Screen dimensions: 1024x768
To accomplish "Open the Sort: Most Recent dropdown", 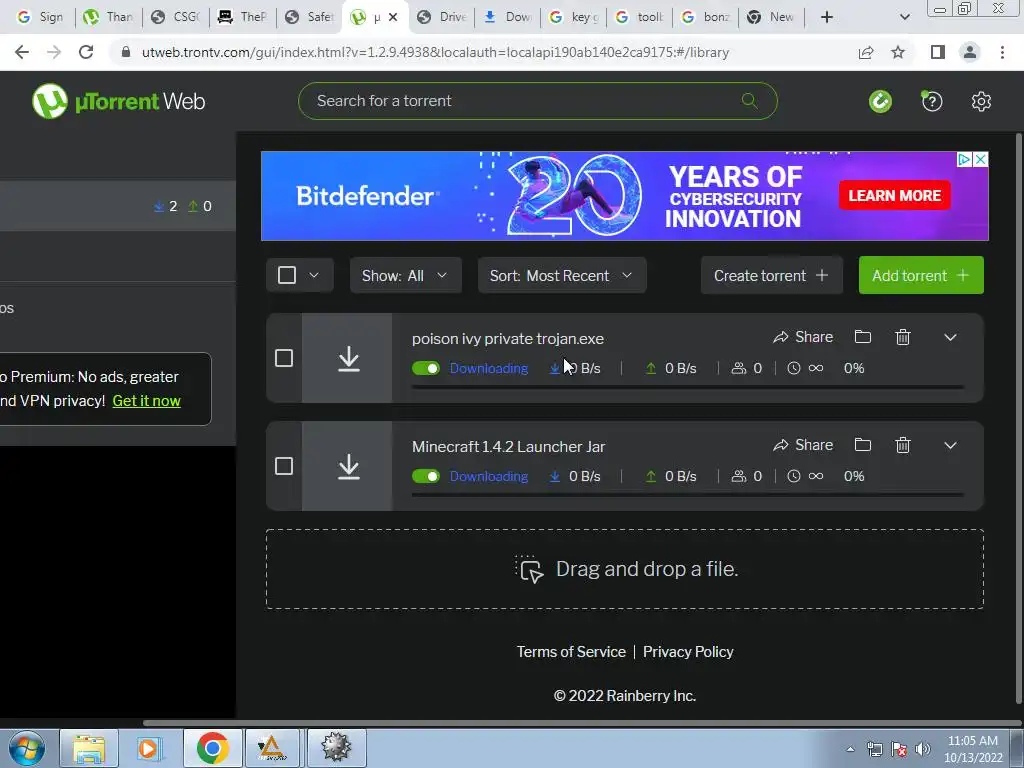I will (x=562, y=275).
